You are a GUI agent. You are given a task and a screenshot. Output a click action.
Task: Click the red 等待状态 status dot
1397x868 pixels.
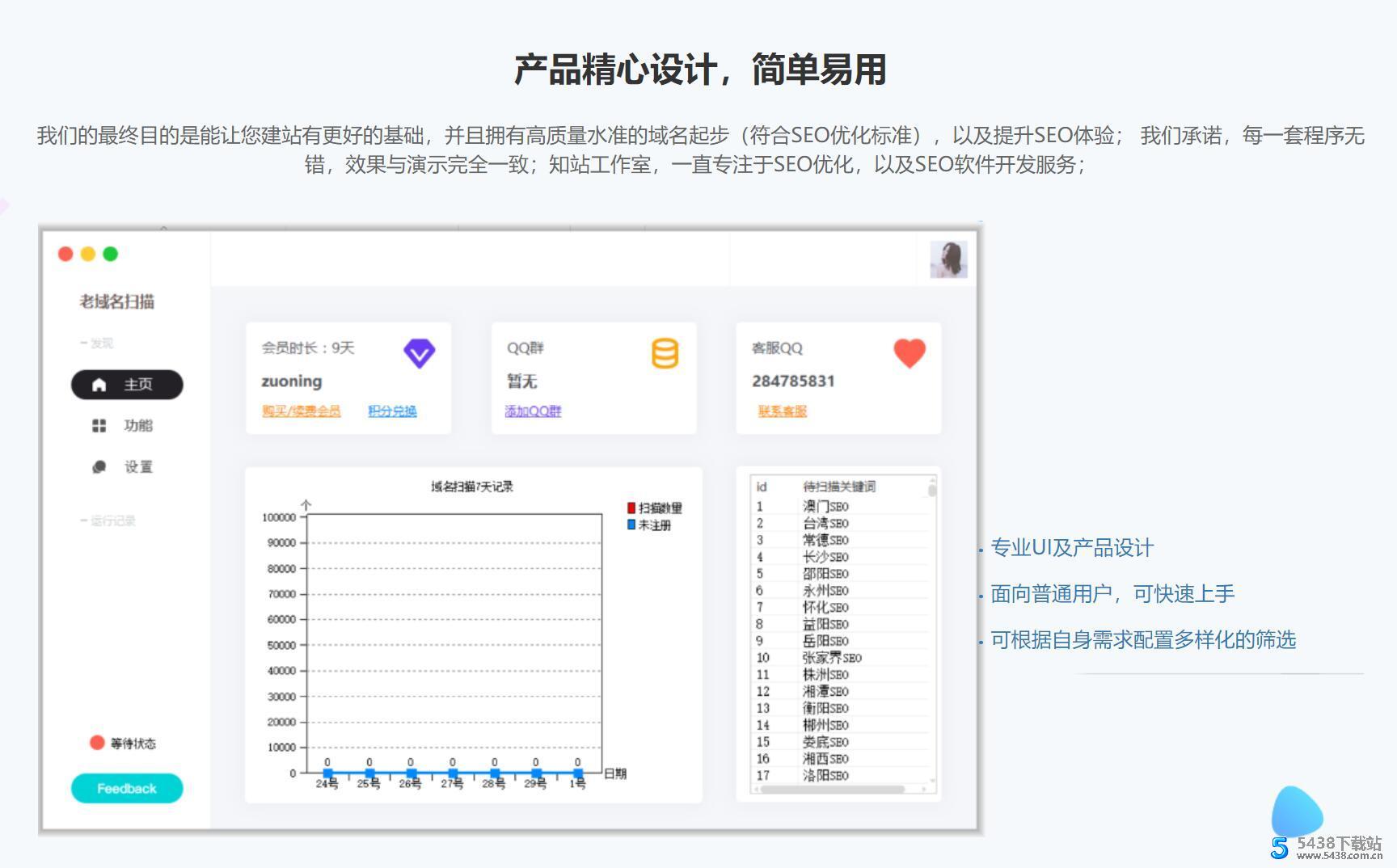(x=96, y=742)
